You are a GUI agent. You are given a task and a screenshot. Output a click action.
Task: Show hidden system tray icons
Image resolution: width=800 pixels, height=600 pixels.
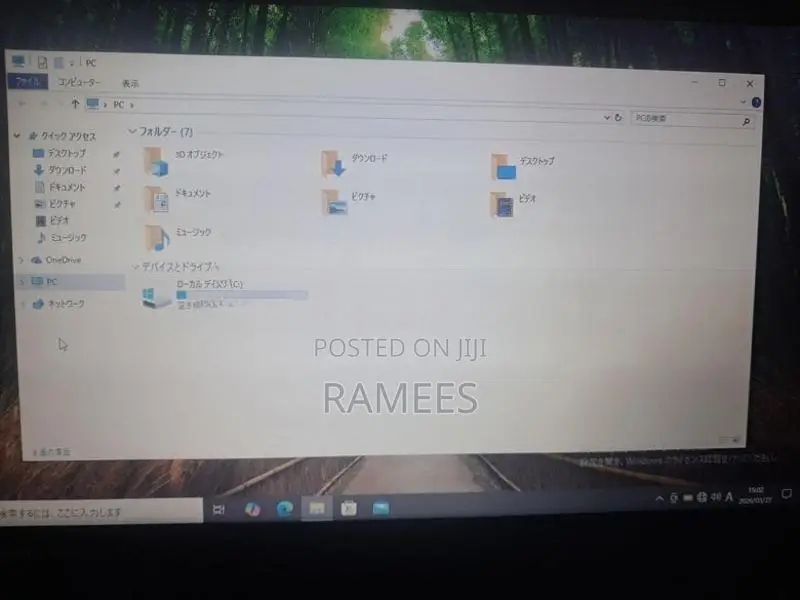tap(659, 498)
